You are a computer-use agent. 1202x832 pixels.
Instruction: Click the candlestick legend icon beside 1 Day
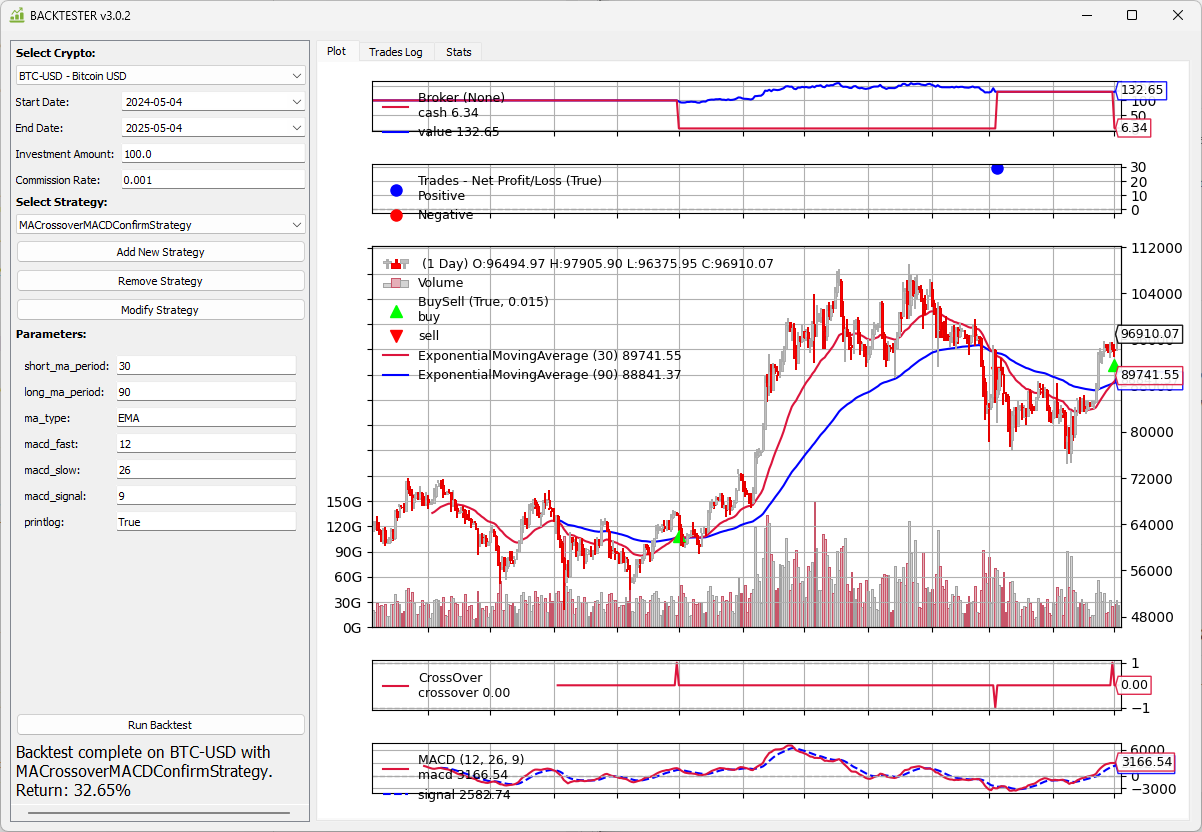[396, 264]
